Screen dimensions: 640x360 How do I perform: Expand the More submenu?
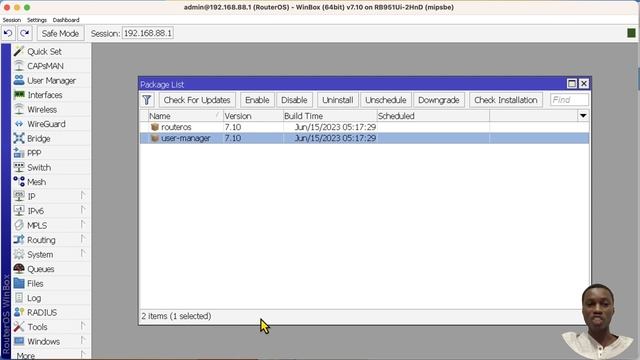[x=83, y=355]
